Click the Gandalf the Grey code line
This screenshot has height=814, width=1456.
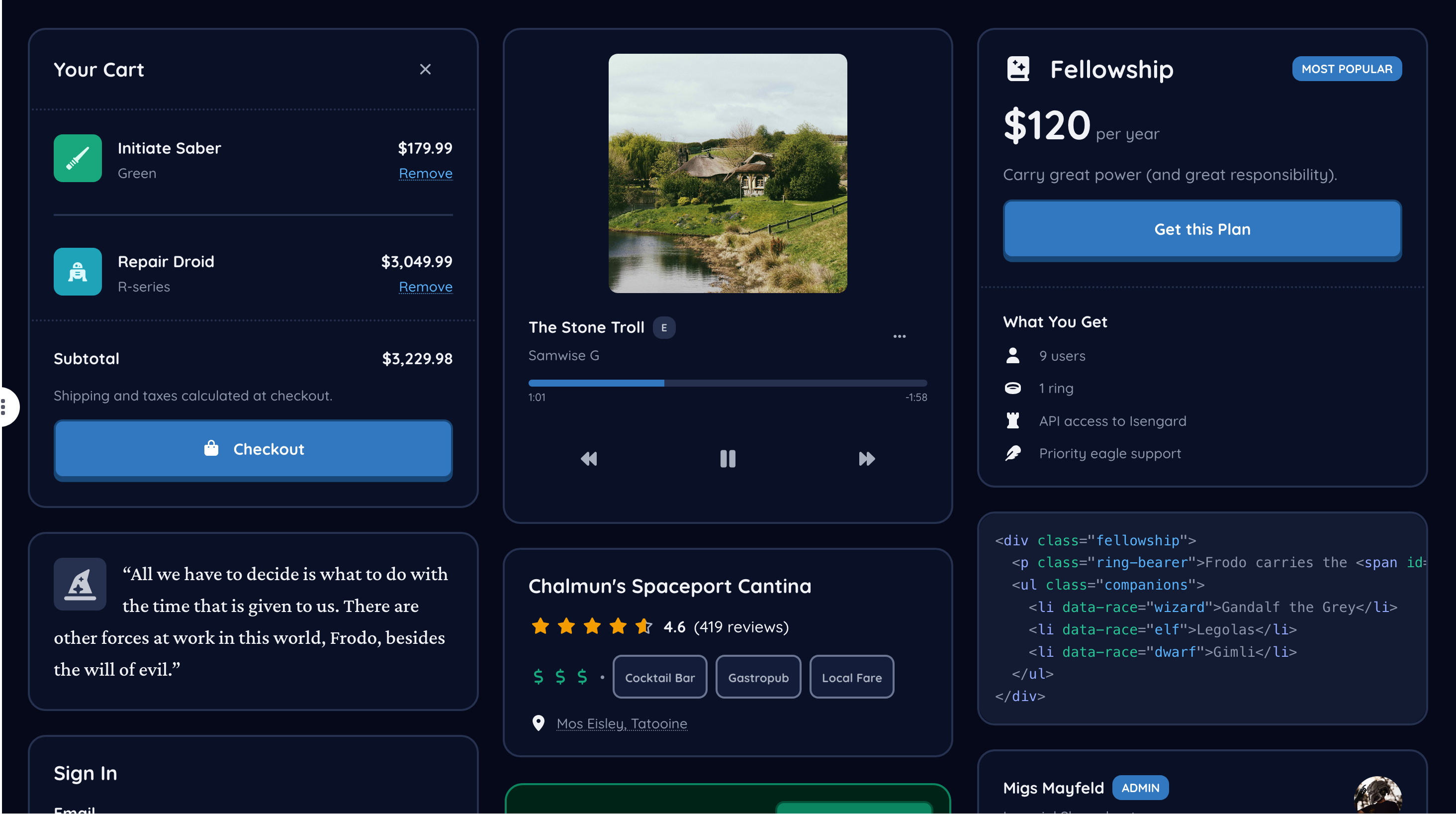tap(1212, 607)
